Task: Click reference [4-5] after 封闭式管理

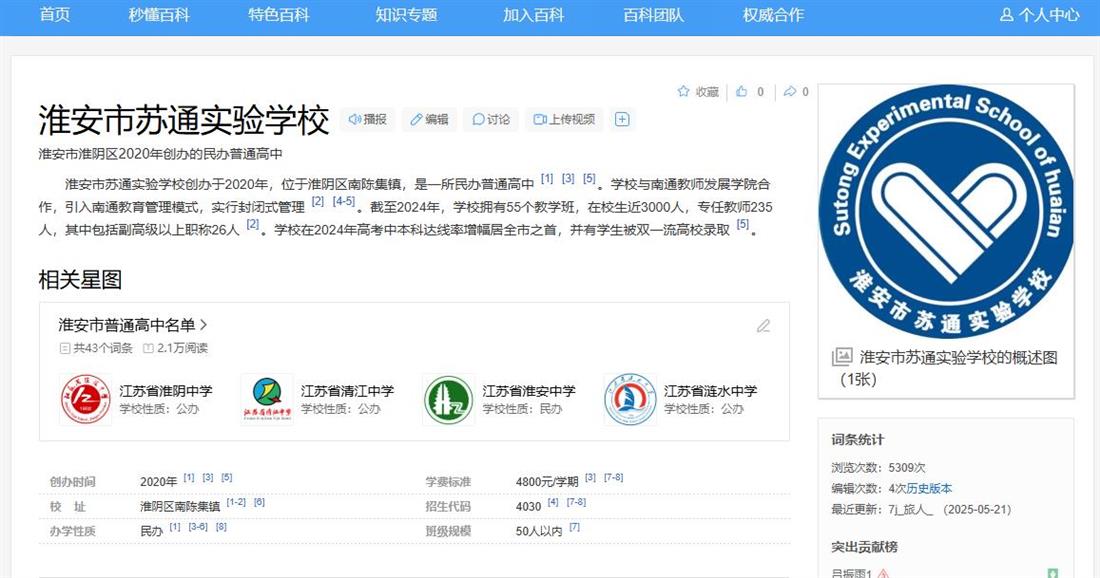Action: tap(344, 201)
